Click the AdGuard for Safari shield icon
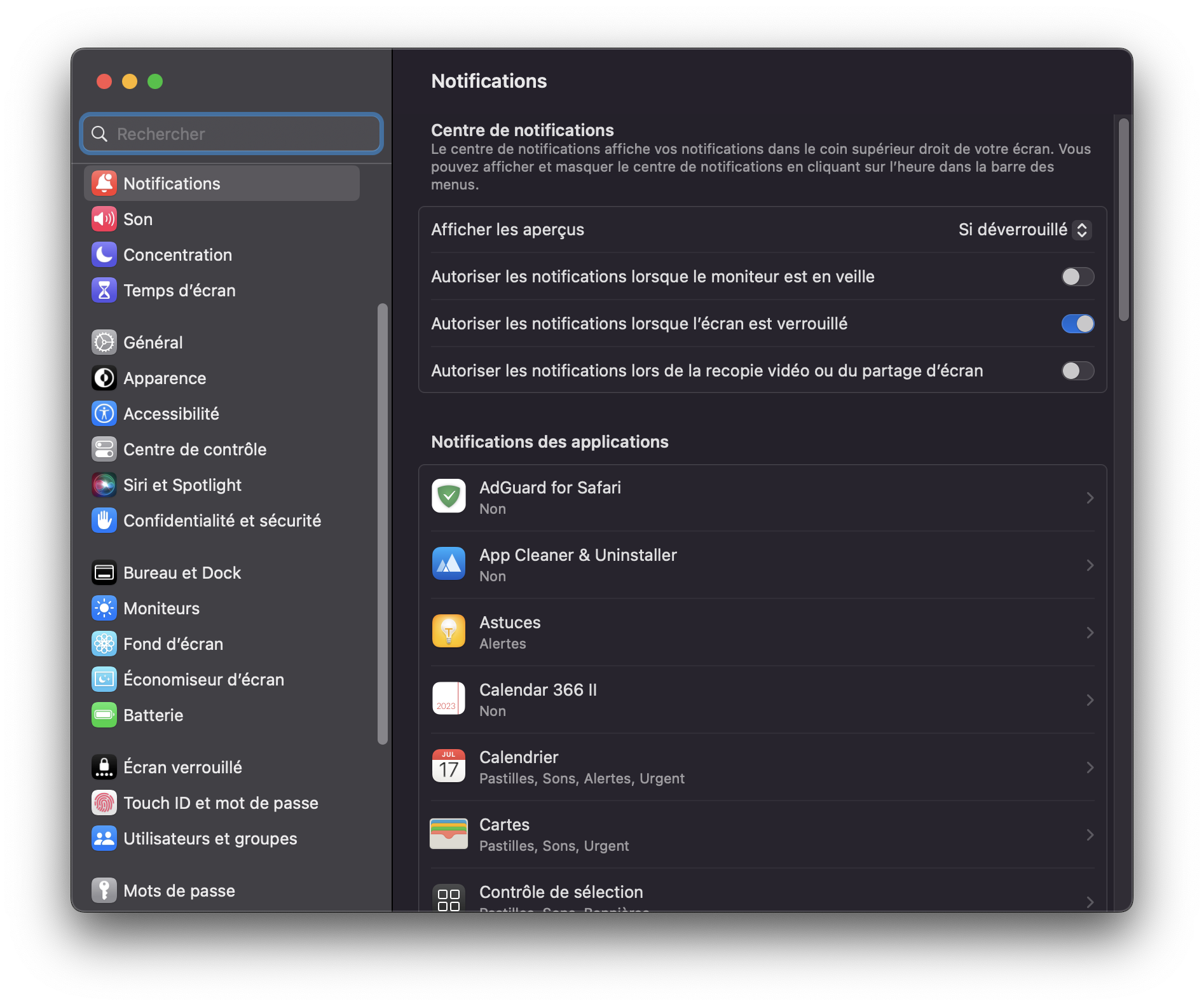The height and width of the screenshot is (1006, 1204). [x=449, y=497]
